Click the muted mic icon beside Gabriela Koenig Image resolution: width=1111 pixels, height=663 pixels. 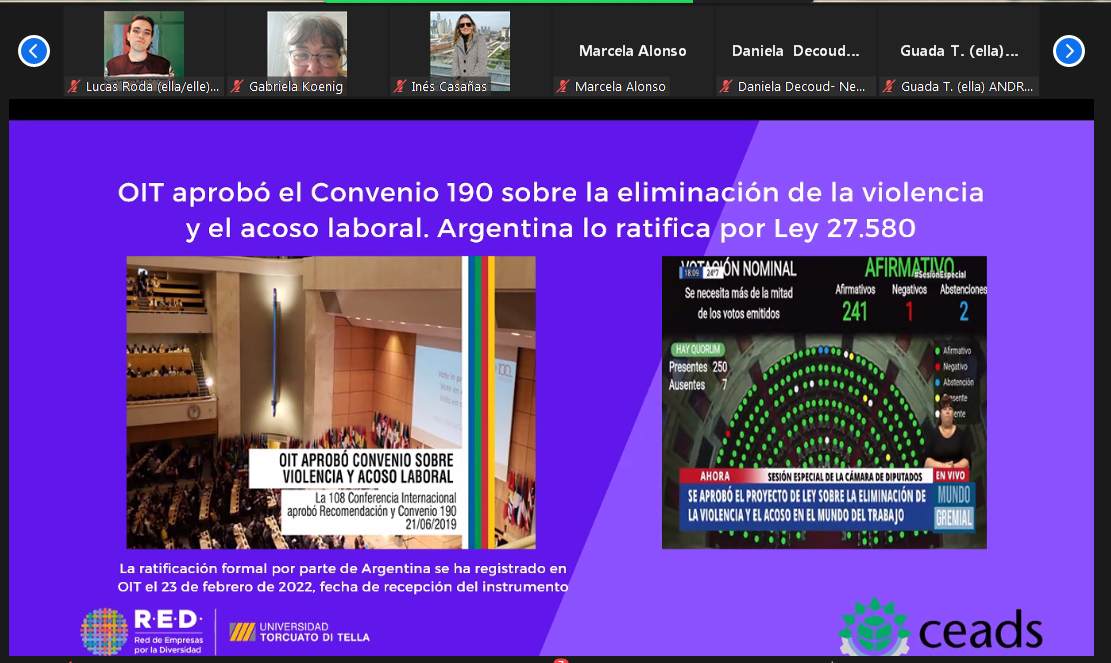[238, 87]
